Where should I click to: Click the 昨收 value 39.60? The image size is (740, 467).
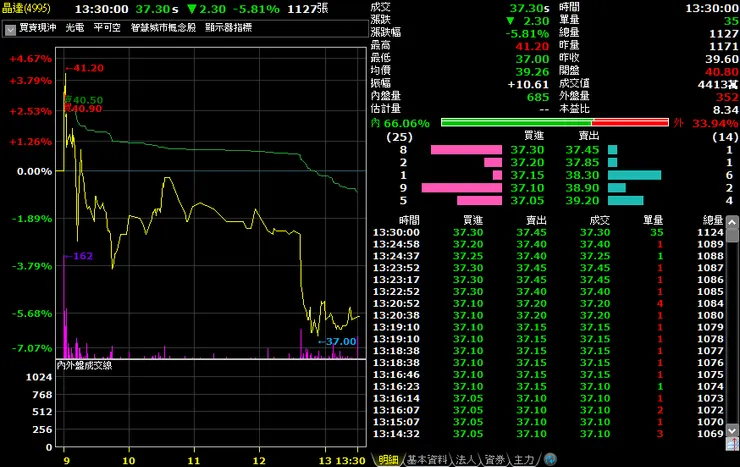click(722, 59)
